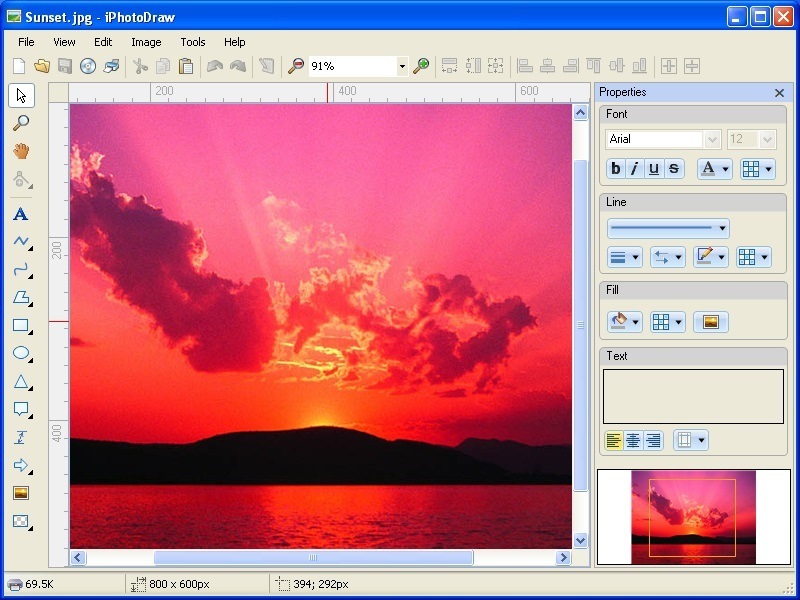Select the Ellipse shape tool
The image size is (800, 600).
click(22, 352)
